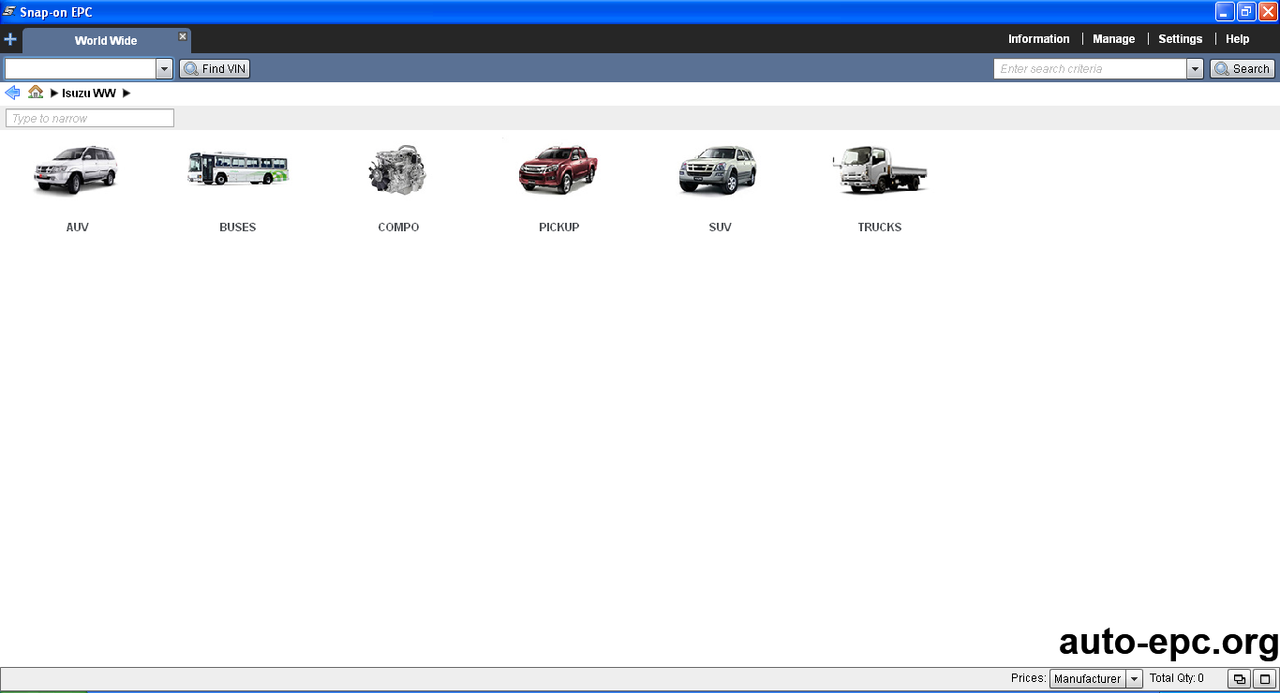Open the AUV vehicle category image
The height and width of the screenshot is (693, 1280).
(77, 170)
